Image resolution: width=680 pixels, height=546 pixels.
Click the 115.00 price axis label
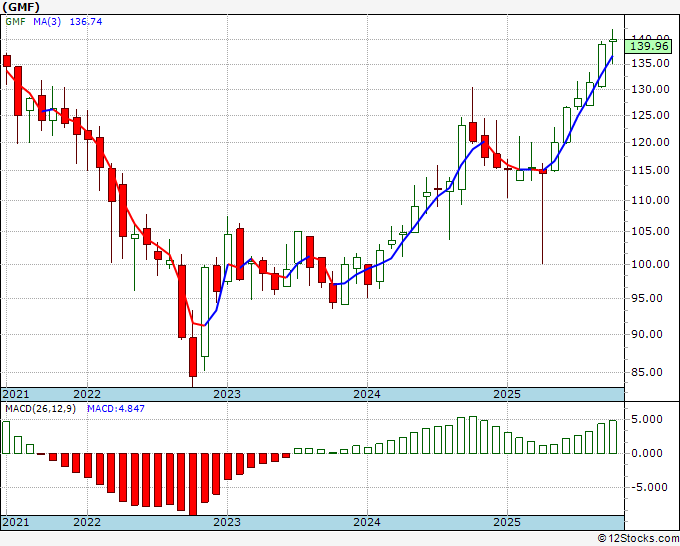pos(649,170)
